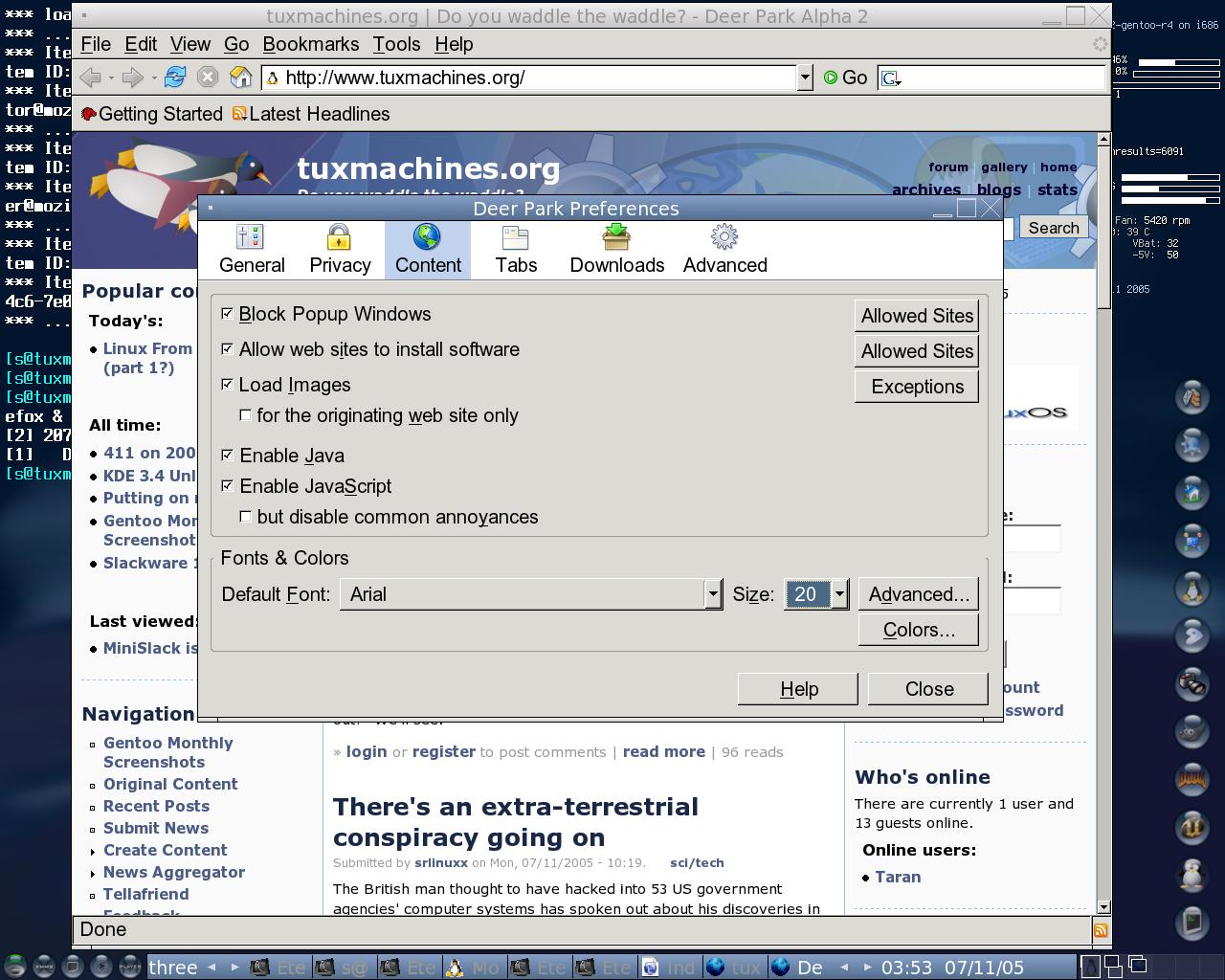Click the RSS feed icon in status bar
This screenshot has height=980, width=1225.
click(1101, 930)
